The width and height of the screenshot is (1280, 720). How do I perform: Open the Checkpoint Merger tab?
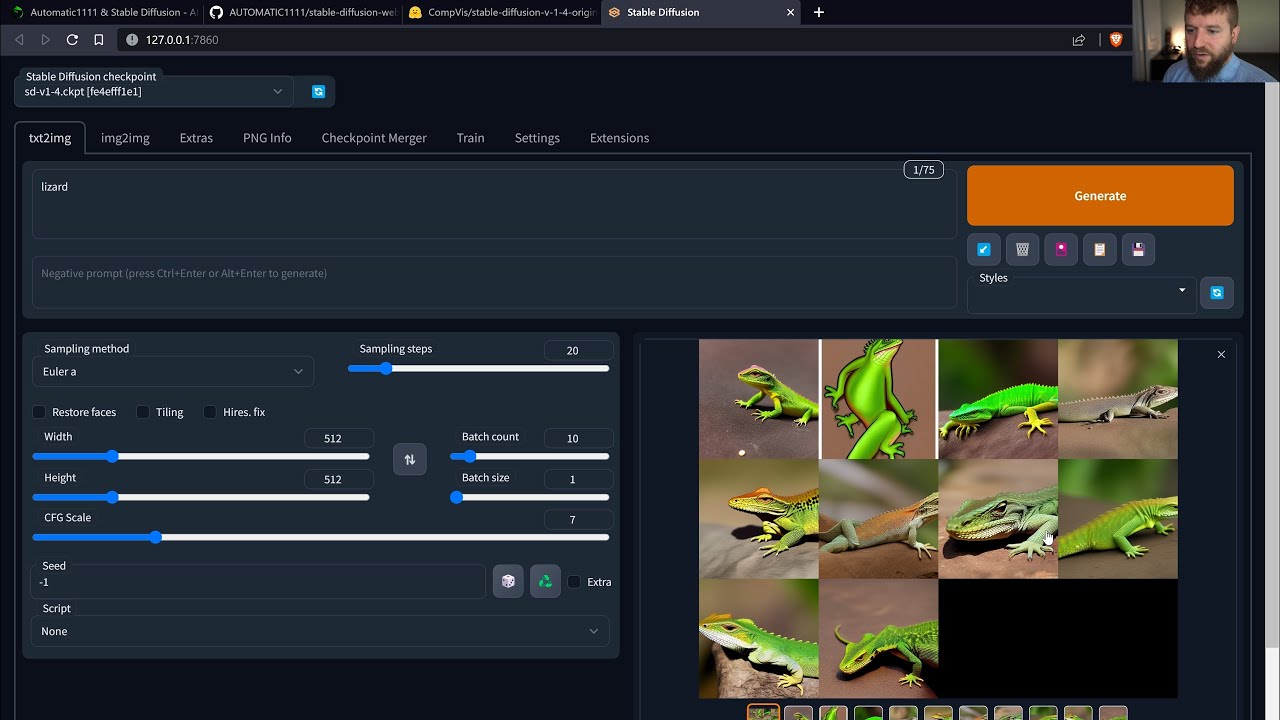[374, 138]
